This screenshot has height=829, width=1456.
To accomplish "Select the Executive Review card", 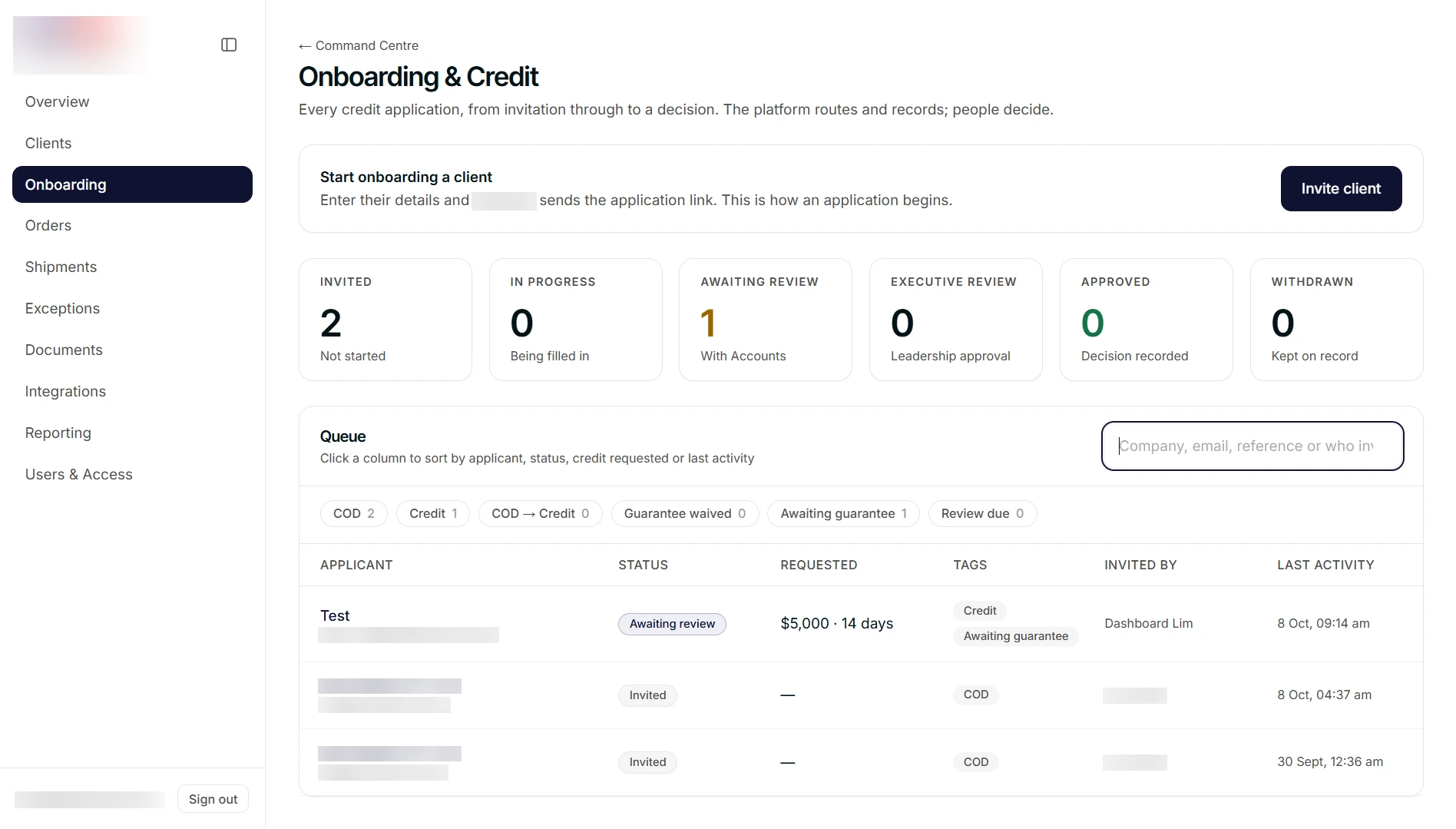I will point(956,320).
